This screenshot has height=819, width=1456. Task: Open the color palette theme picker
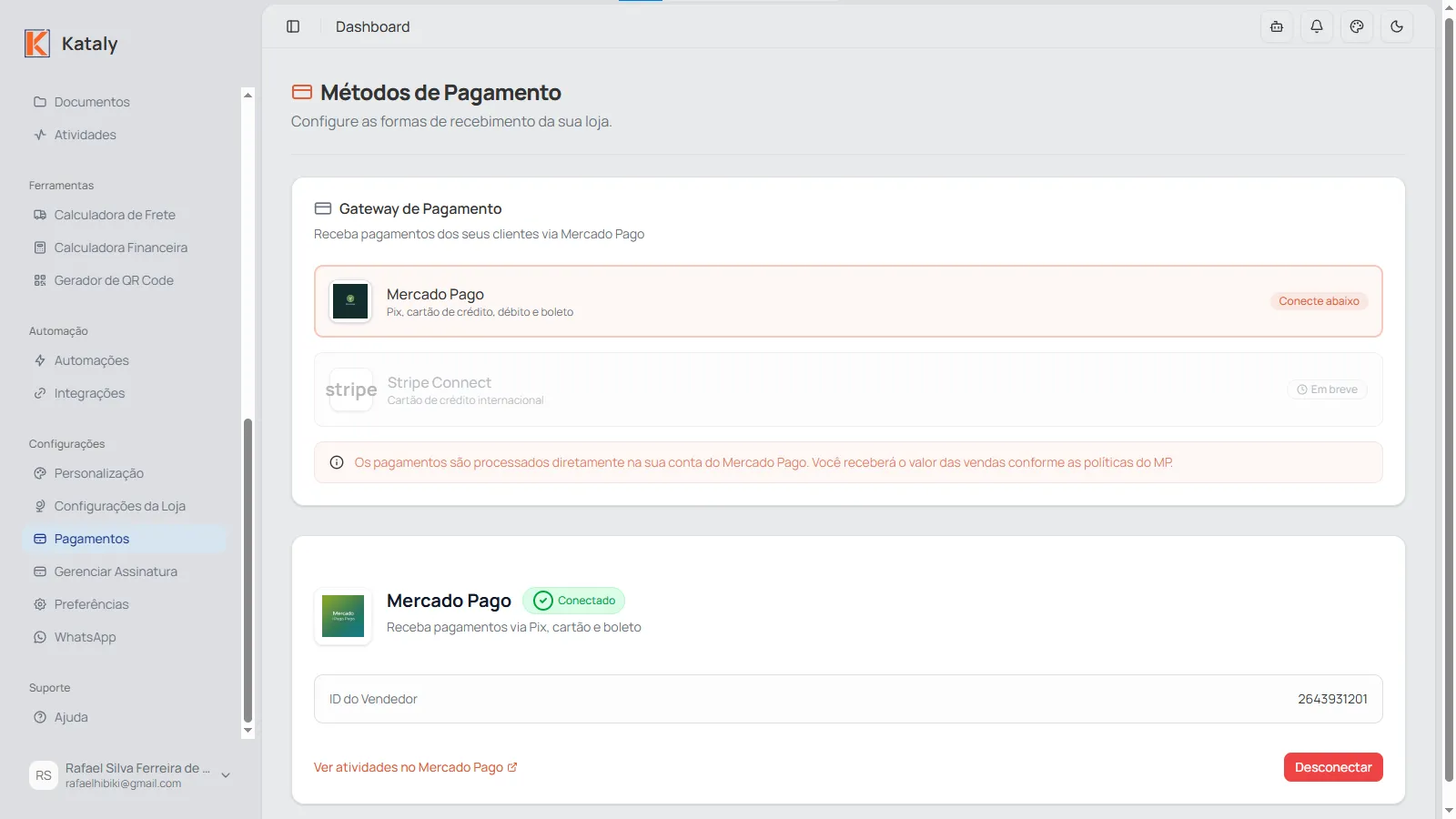point(1357,26)
